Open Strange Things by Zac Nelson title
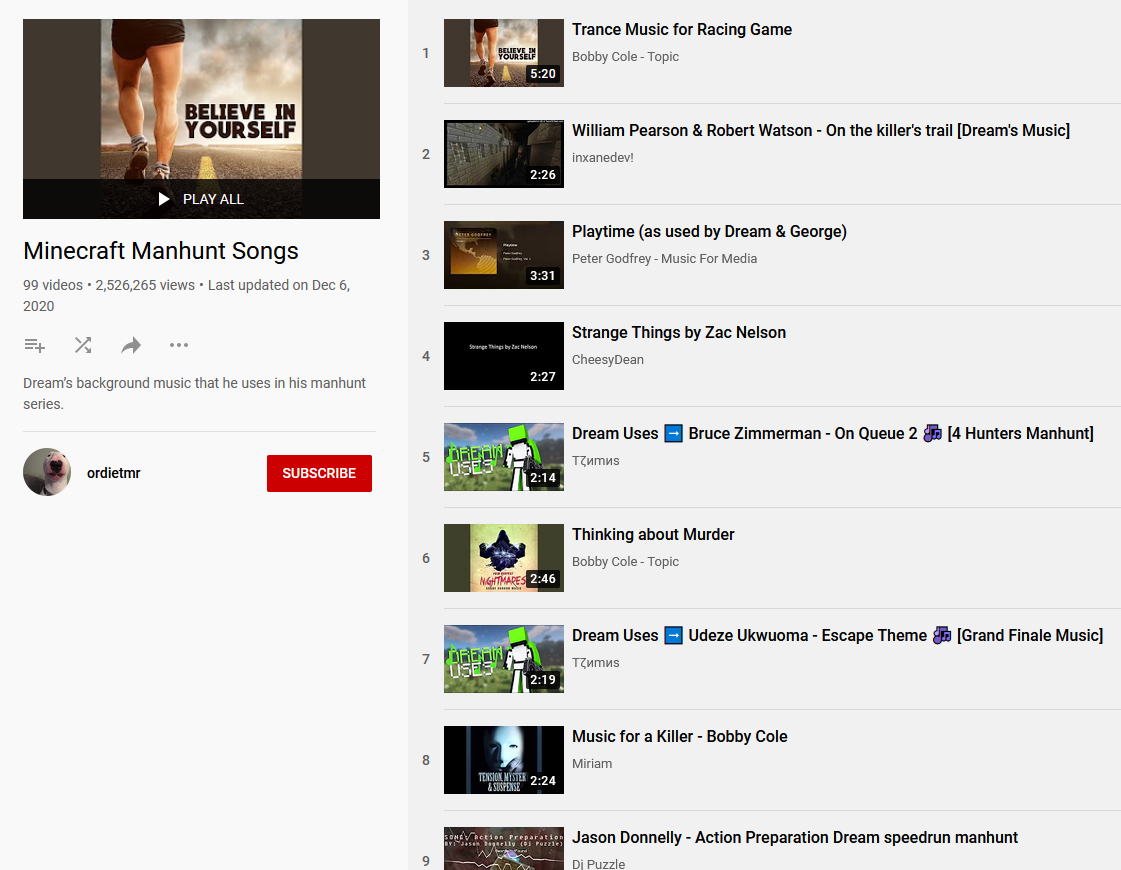The width and height of the screenshot is (1121, 870). (678, 332)
